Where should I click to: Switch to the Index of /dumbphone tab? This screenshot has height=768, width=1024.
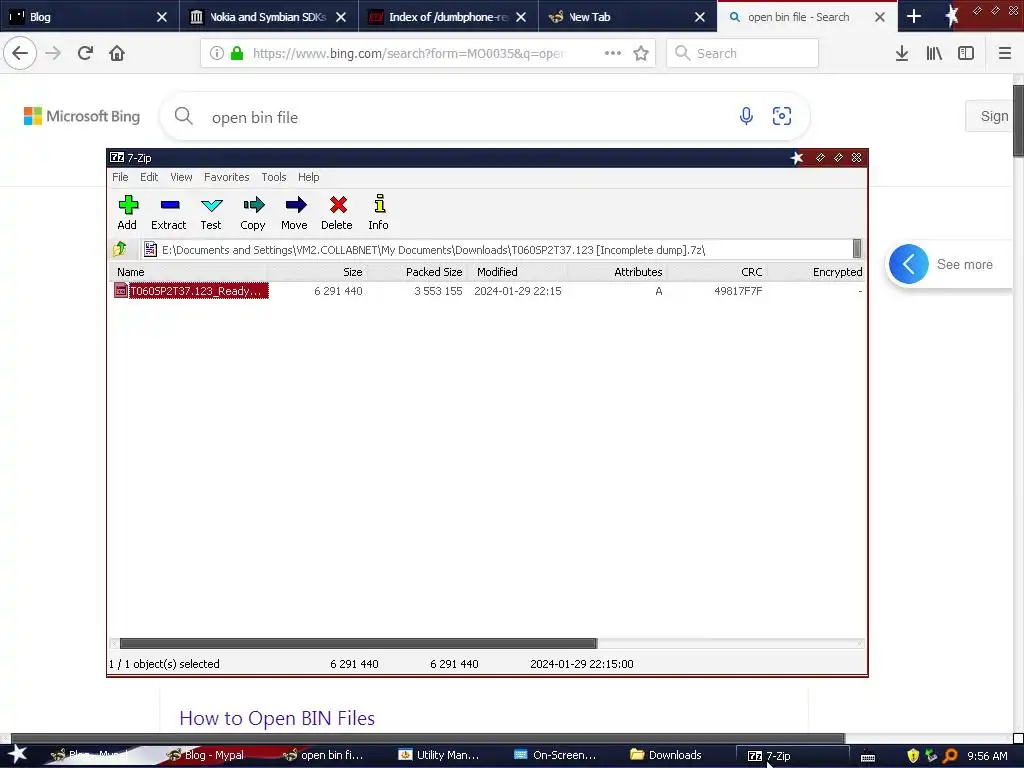tap(448, 17)
